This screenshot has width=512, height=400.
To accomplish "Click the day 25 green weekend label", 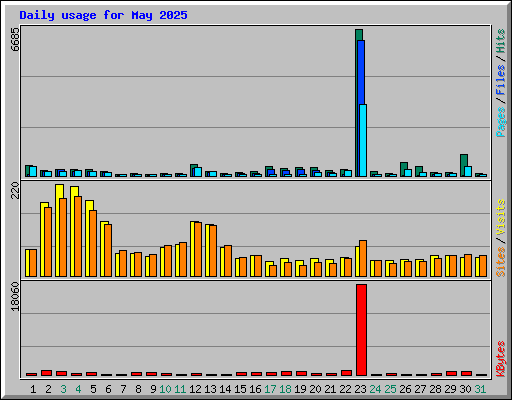I will [x=390, y=389].
